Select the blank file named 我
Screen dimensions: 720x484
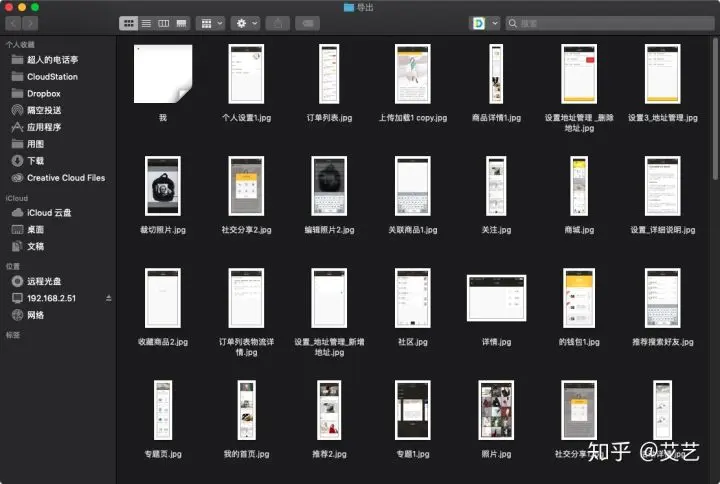pyautogui.click(x=163, y=74)
